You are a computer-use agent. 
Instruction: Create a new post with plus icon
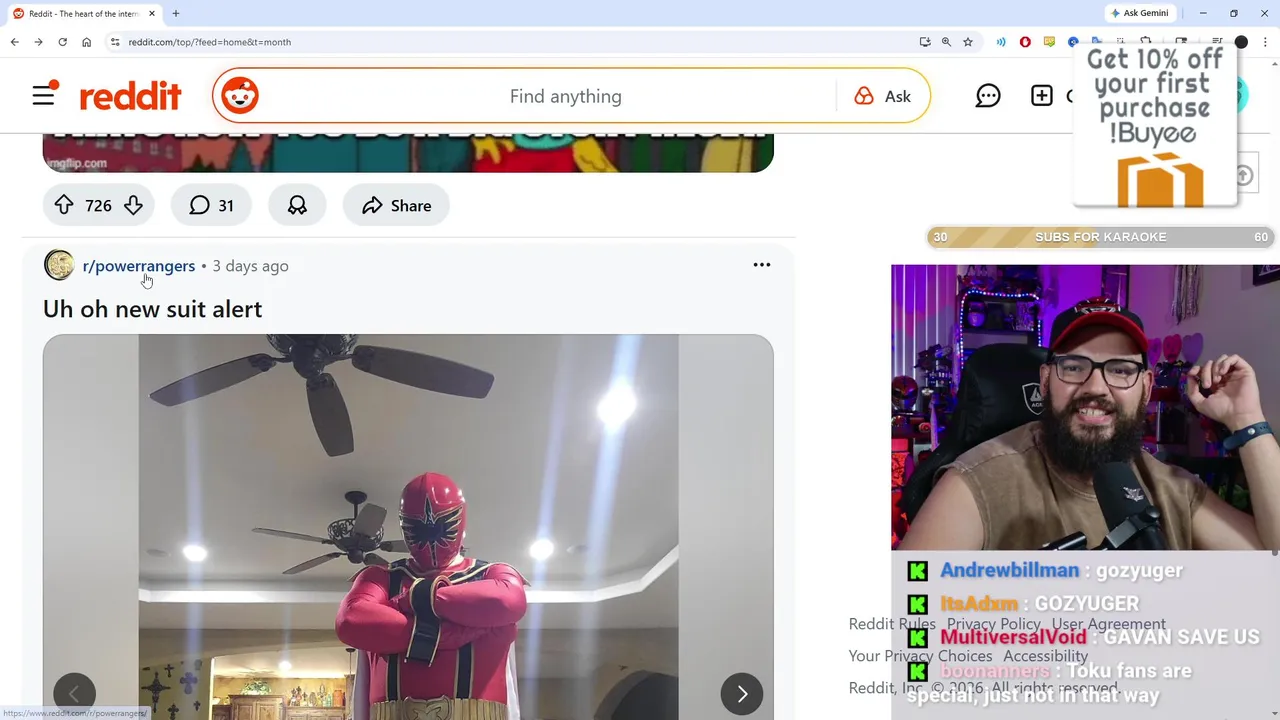1042,96
